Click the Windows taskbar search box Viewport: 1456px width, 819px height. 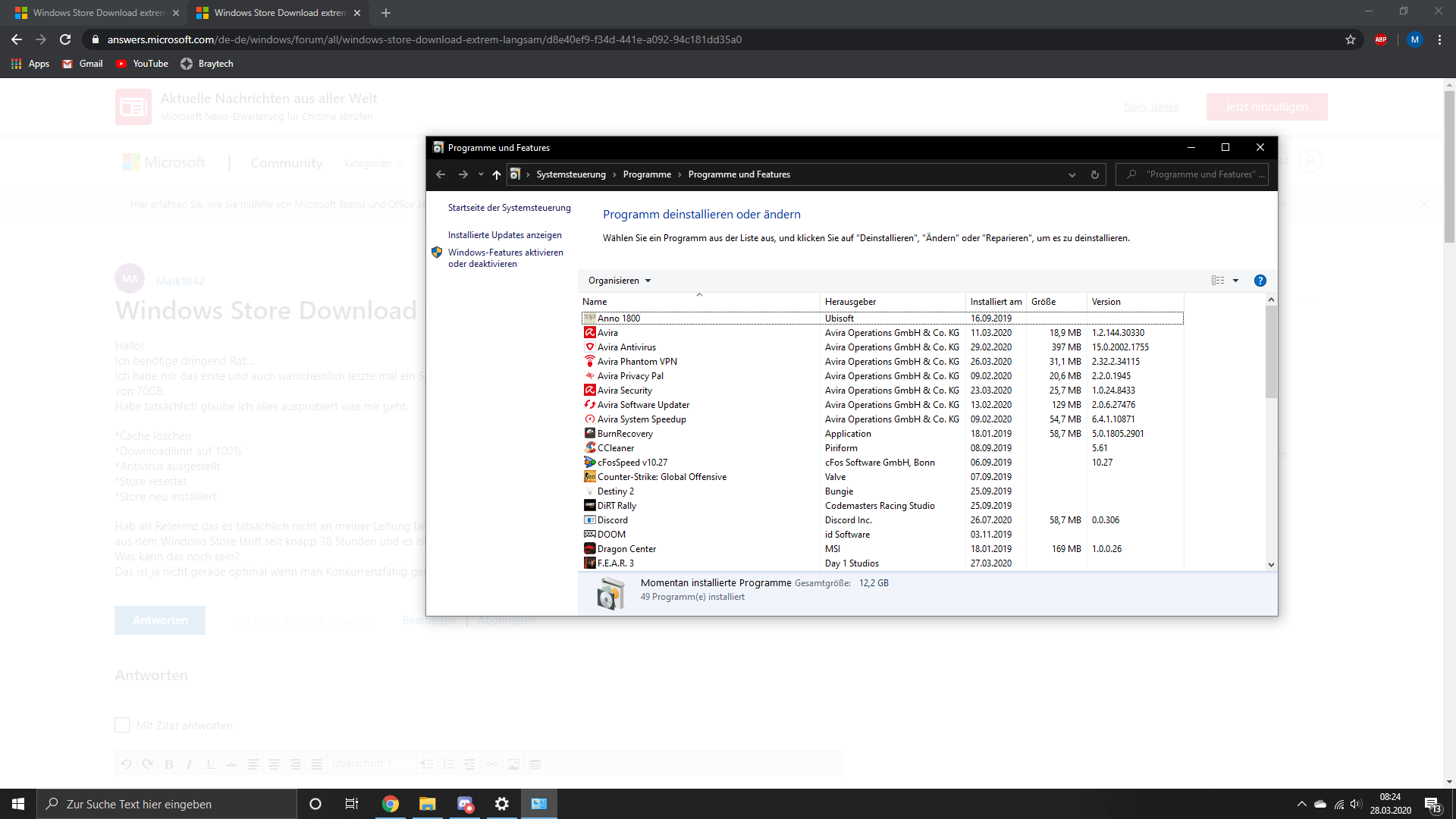click(167, 804)
